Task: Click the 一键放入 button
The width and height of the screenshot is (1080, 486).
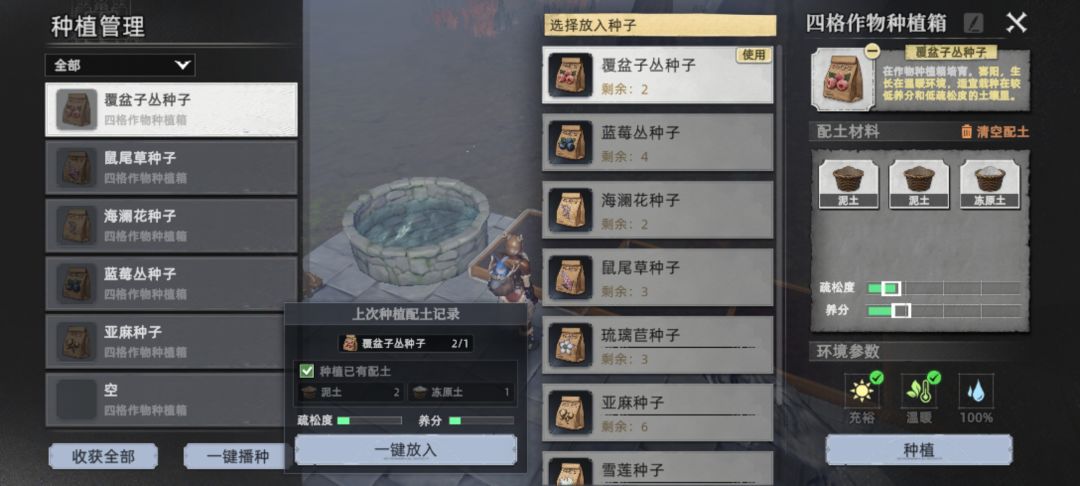Action: 406,450
